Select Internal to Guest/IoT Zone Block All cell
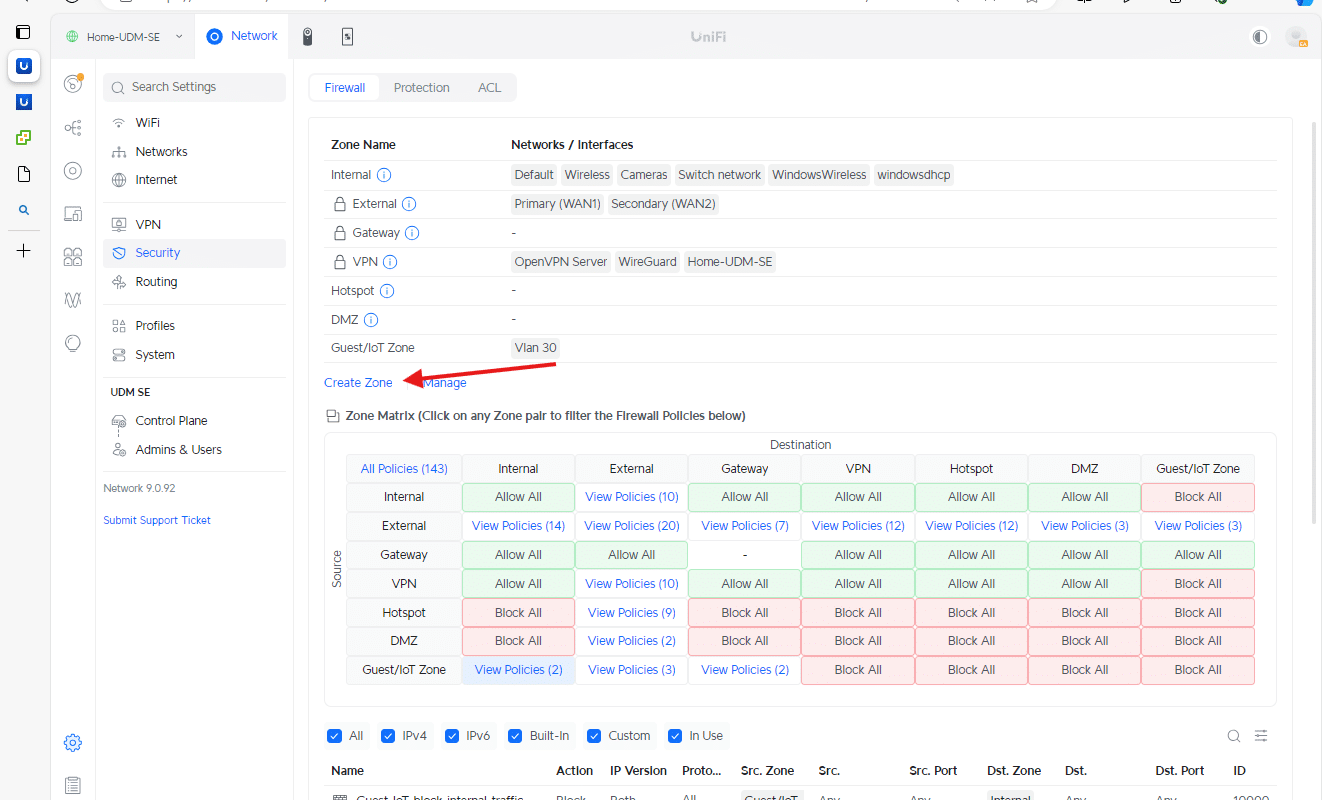 [1198, 497]
